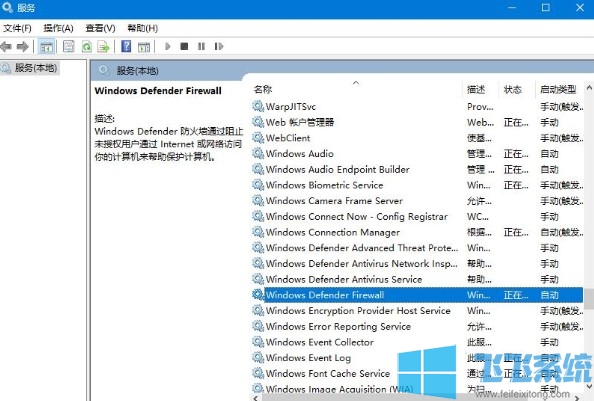Click the vertical scrollbar up arrow

tap(589, 88)
